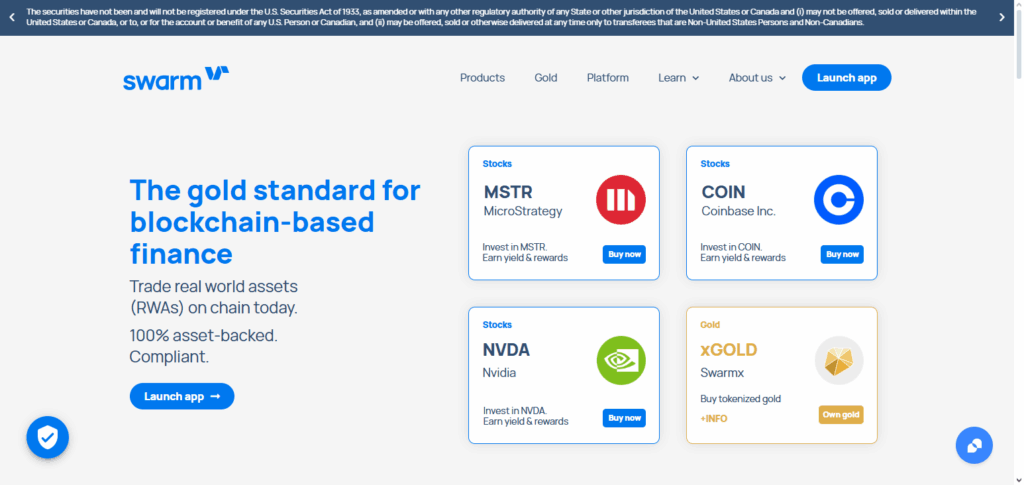This screenshot has width=1024, height=485.
Task: Click the xGOLD gold nugget icon
Action: pos(839,360)
